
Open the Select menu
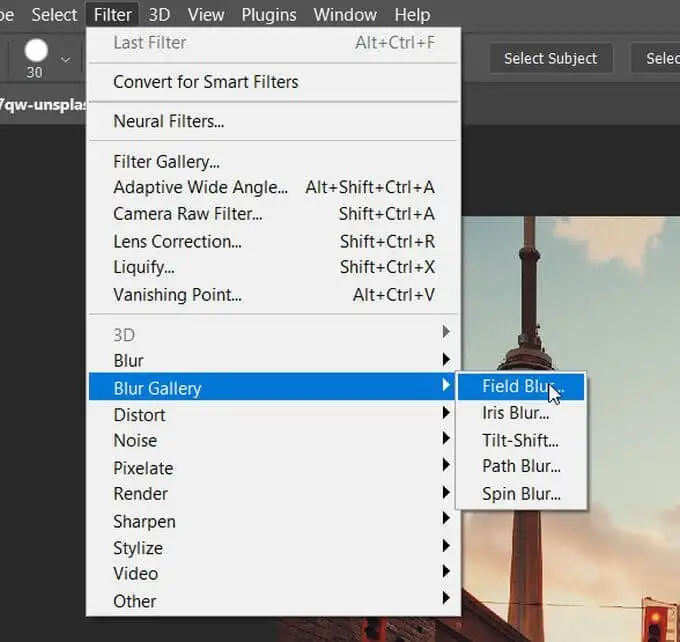tap(54, 15)
